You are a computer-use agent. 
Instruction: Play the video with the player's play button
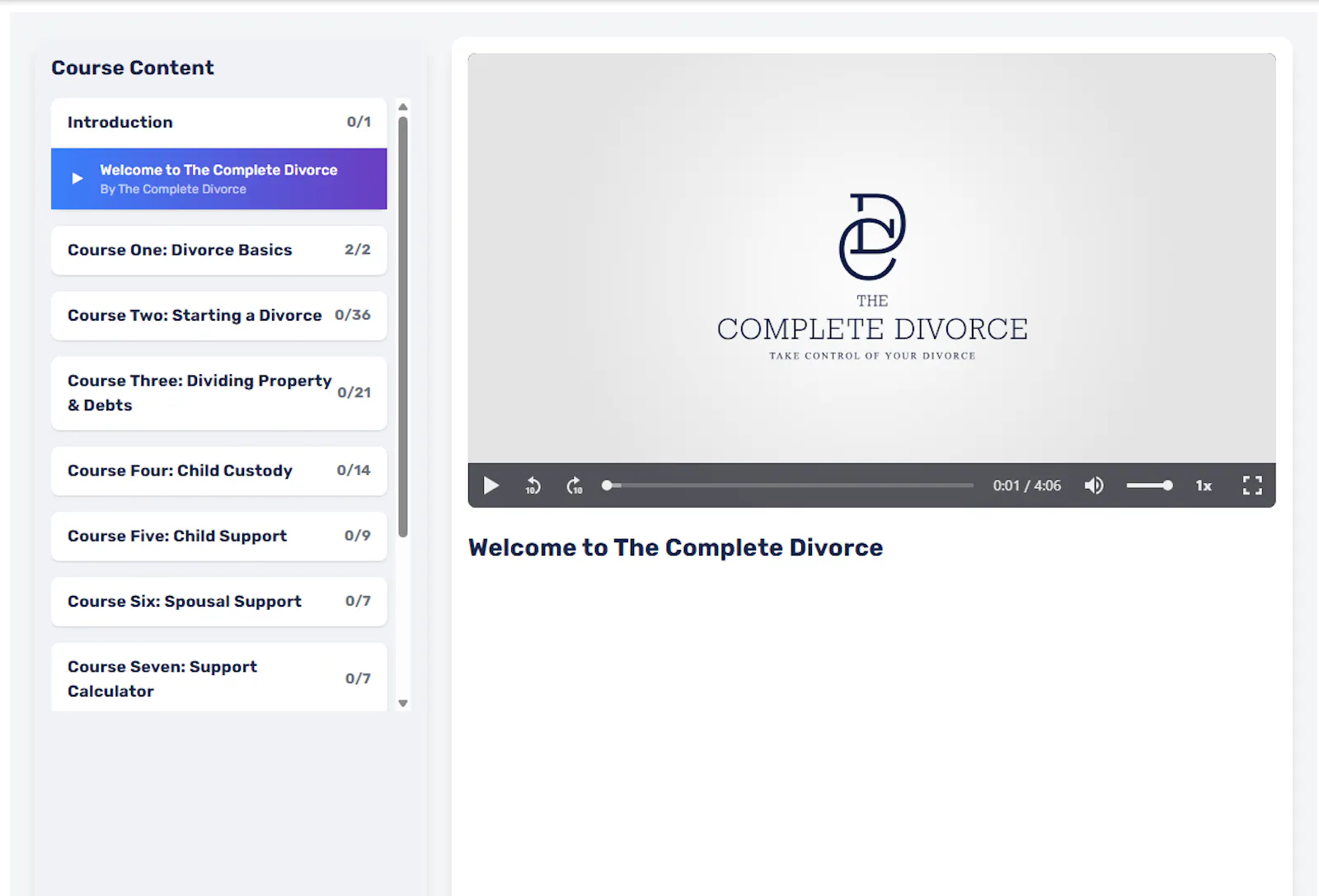coord(491,486)
